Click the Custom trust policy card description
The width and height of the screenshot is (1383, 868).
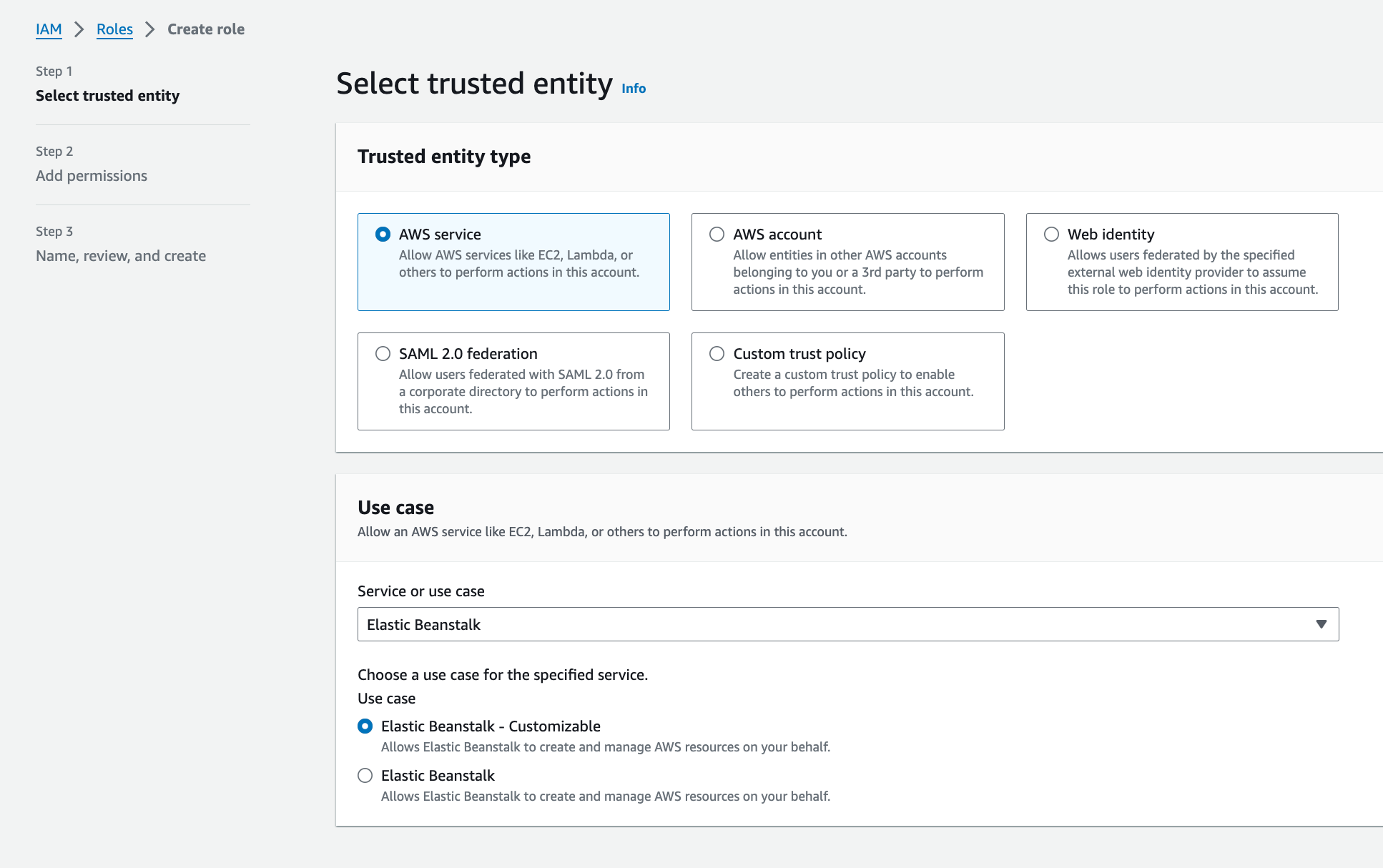(x=853, y=383)
